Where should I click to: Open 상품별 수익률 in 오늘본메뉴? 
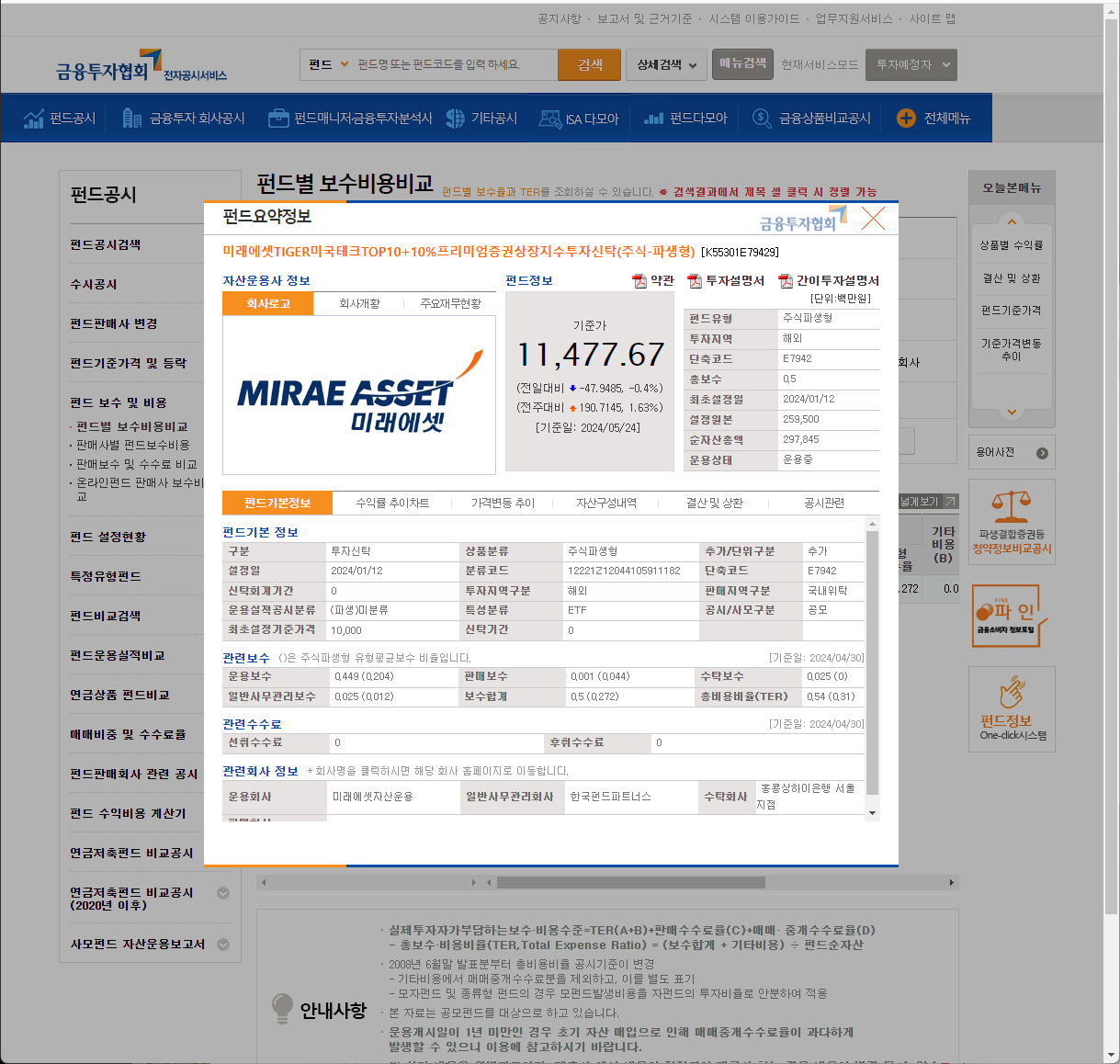pos(1012,245)
